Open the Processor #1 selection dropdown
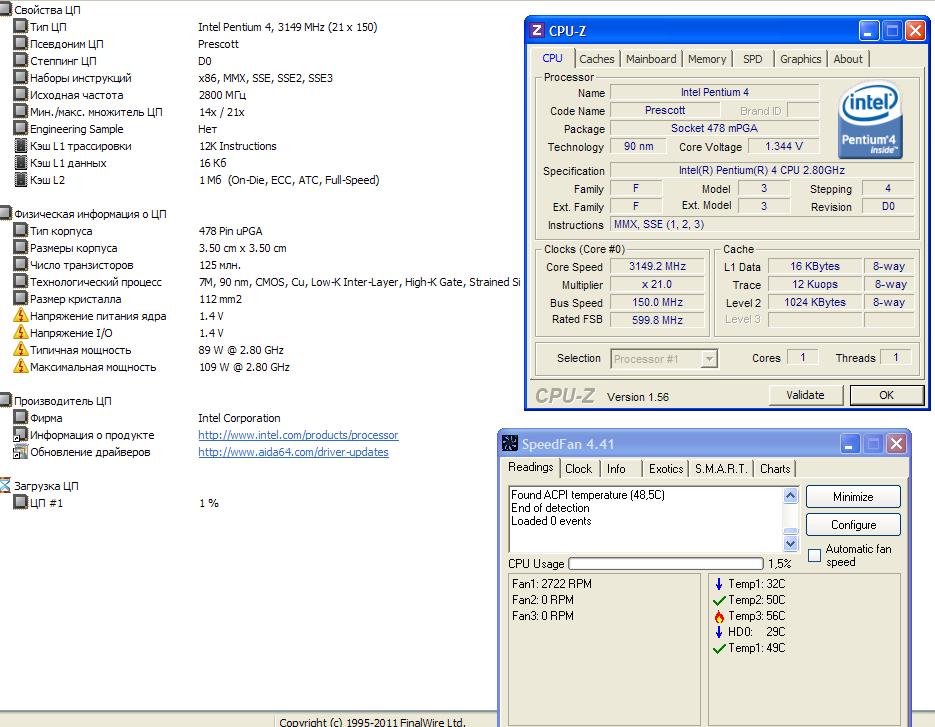This screenshot has width=935, height=727. [x=664, y=359]
